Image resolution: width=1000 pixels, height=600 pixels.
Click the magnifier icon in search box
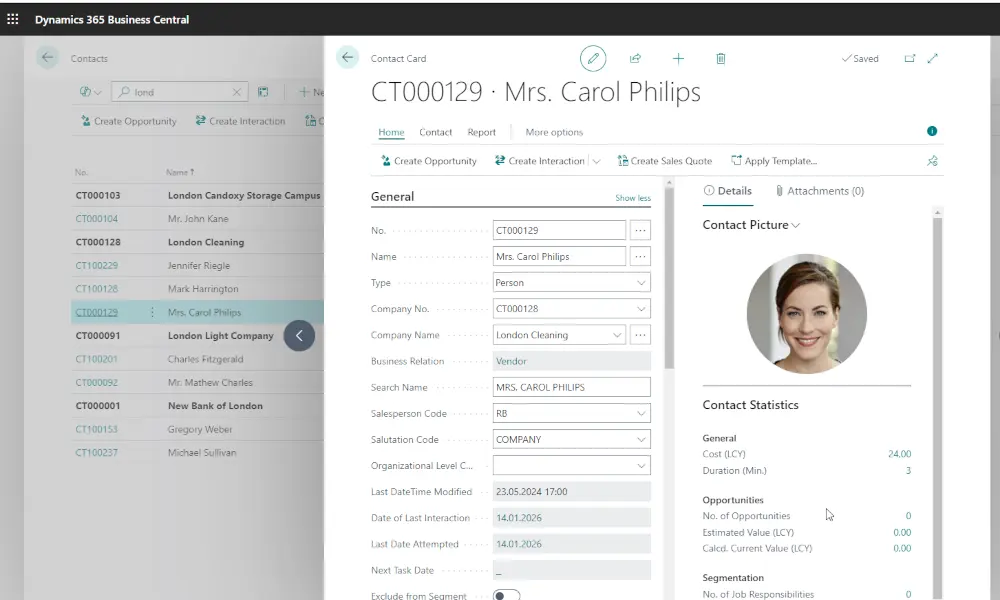coord(125,92)
